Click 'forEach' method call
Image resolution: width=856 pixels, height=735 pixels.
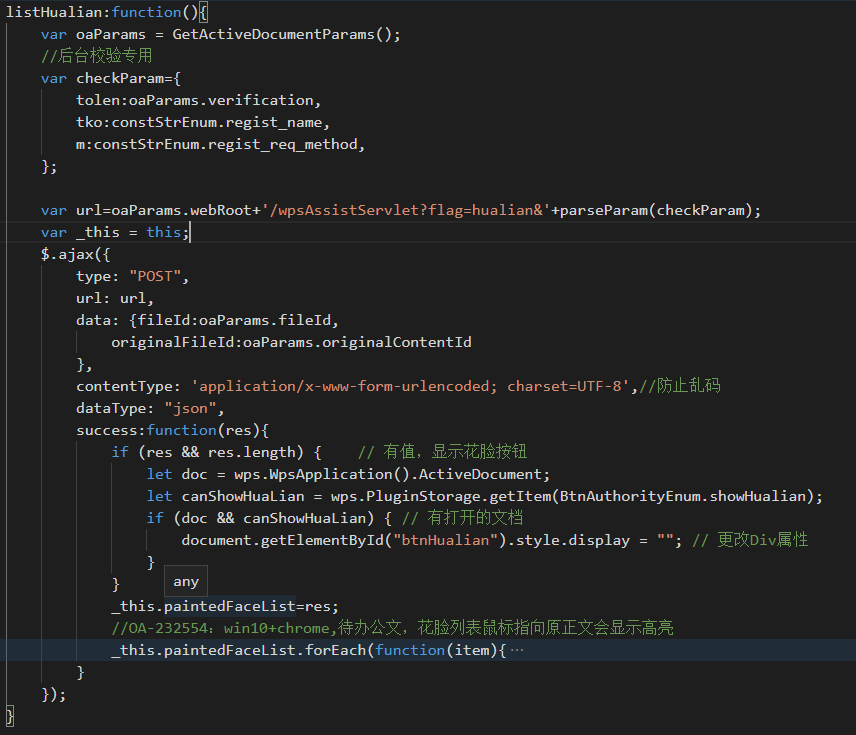(x=335, y=650)
